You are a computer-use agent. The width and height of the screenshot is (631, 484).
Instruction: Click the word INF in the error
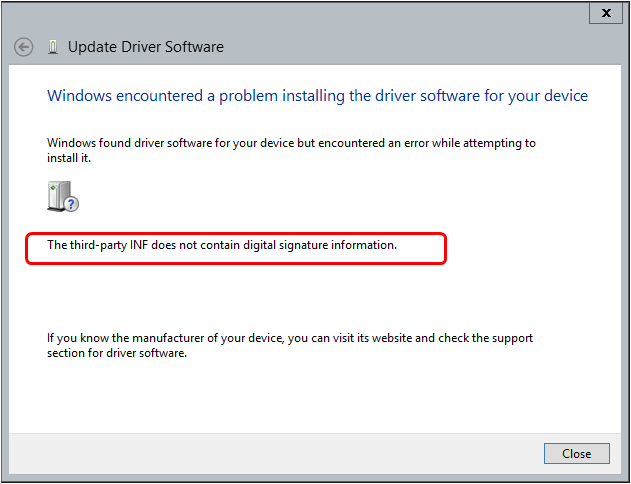(140, 245)
